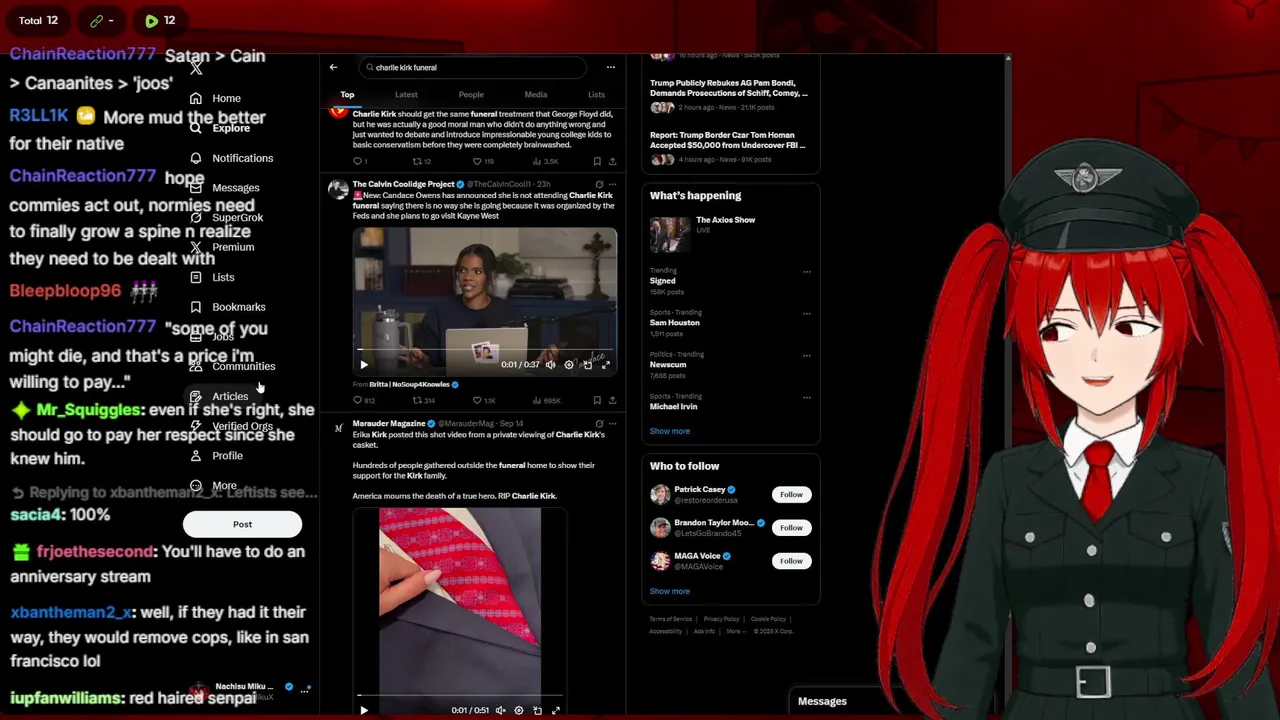The image size is (1280, 720).
Task: Open picture-in-picture on Candace Owens video
Action: 587,365
